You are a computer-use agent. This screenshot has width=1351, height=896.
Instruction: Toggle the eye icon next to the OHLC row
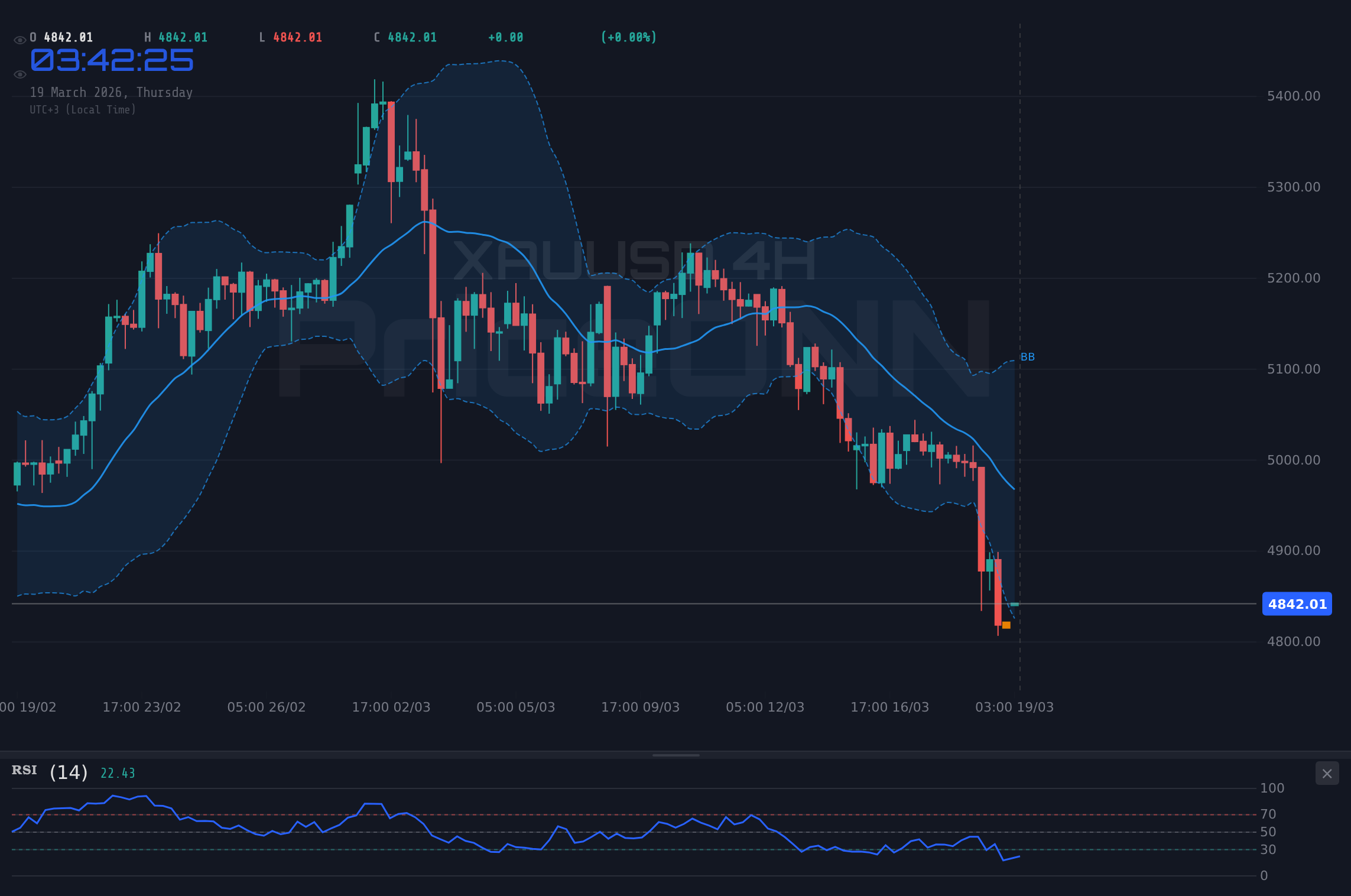pyautogui.click(x=20, y=37)
